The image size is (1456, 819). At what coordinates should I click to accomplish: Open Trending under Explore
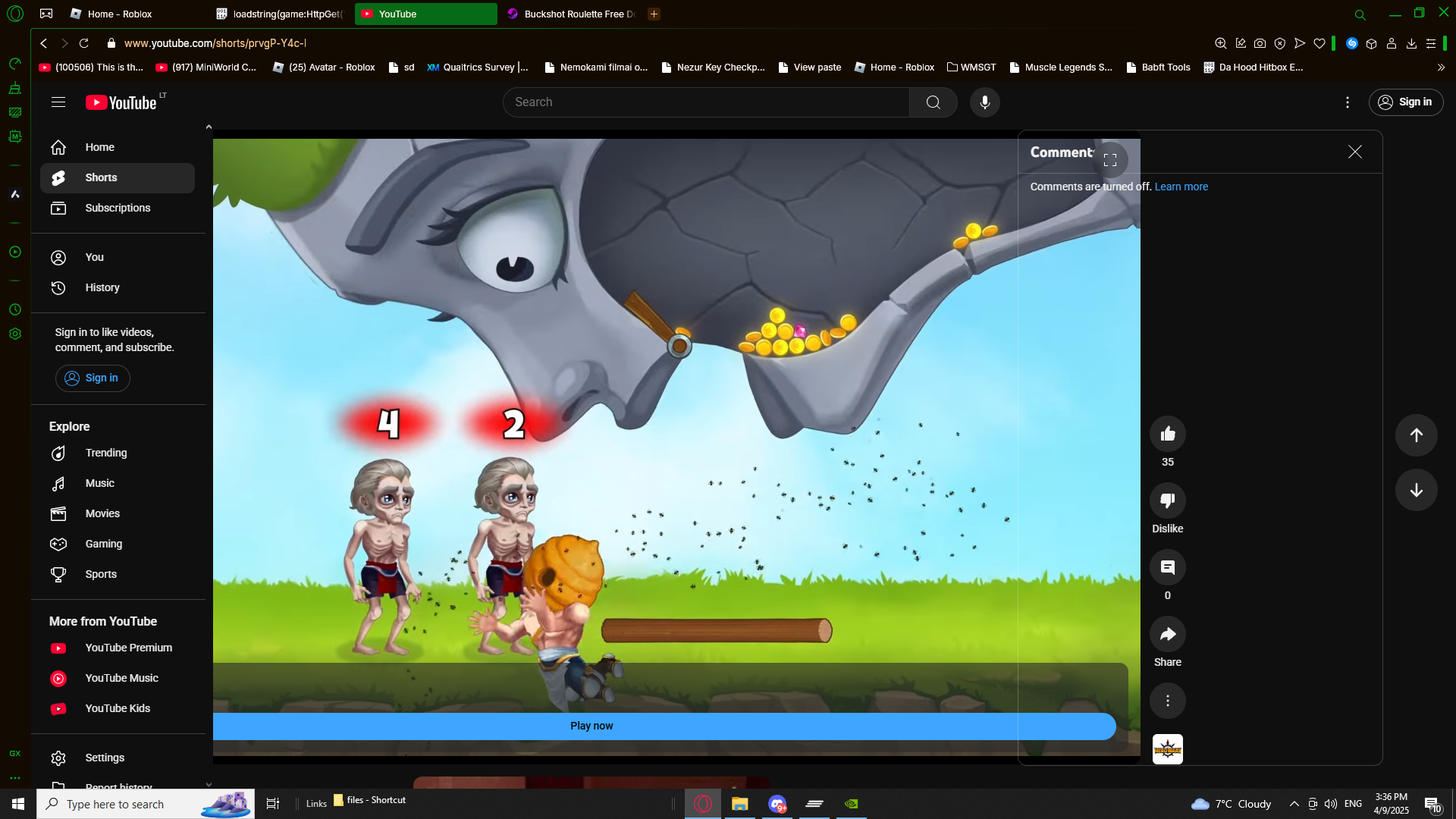click(x=118, y=453)
